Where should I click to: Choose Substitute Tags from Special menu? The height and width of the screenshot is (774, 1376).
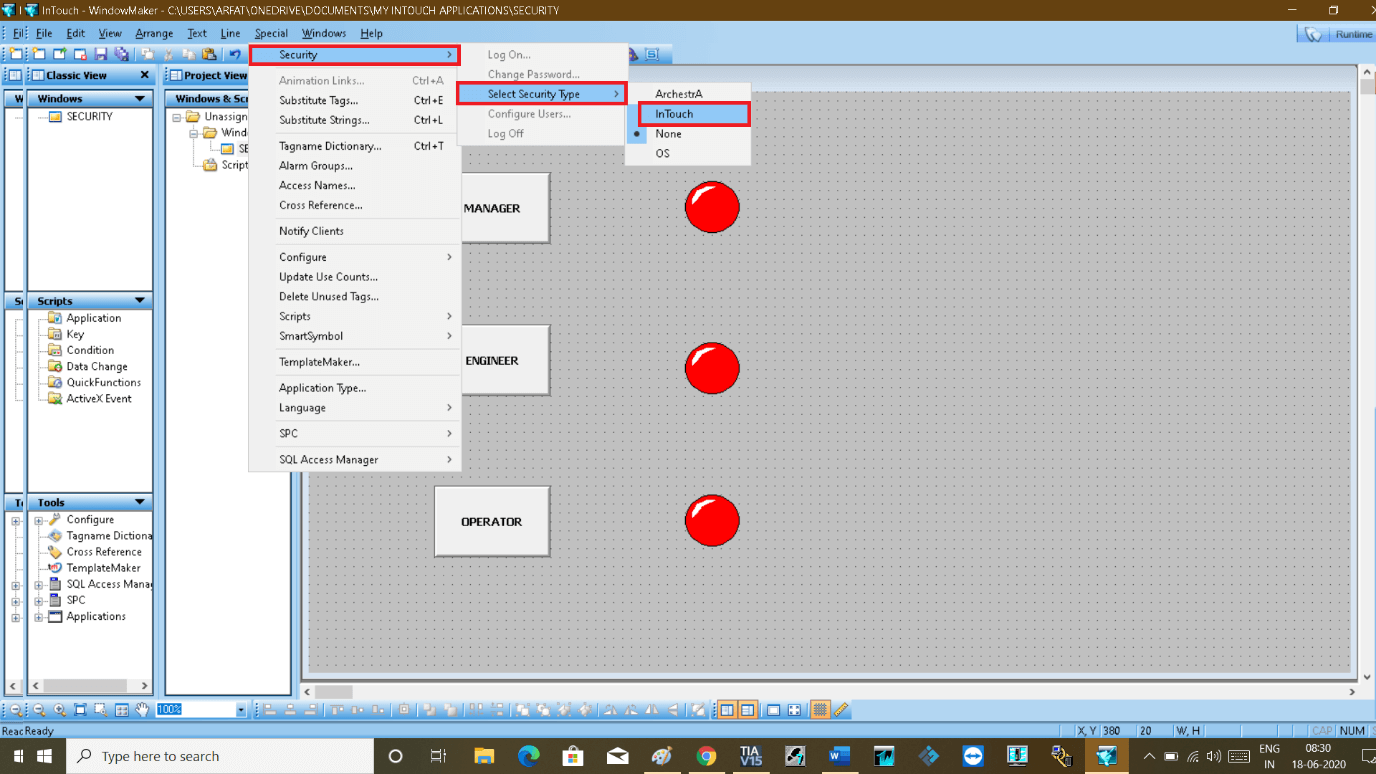tap(355, 100)
